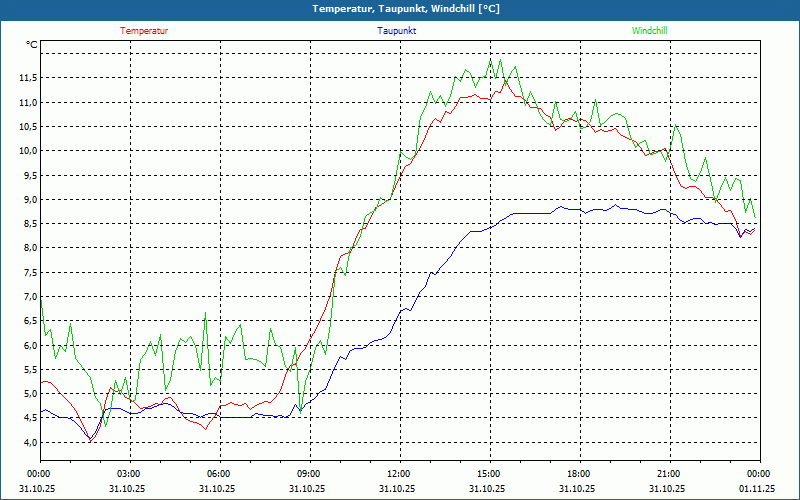
Task: Select the green "Windchill" legend label
Action: (x=649, y=31)
